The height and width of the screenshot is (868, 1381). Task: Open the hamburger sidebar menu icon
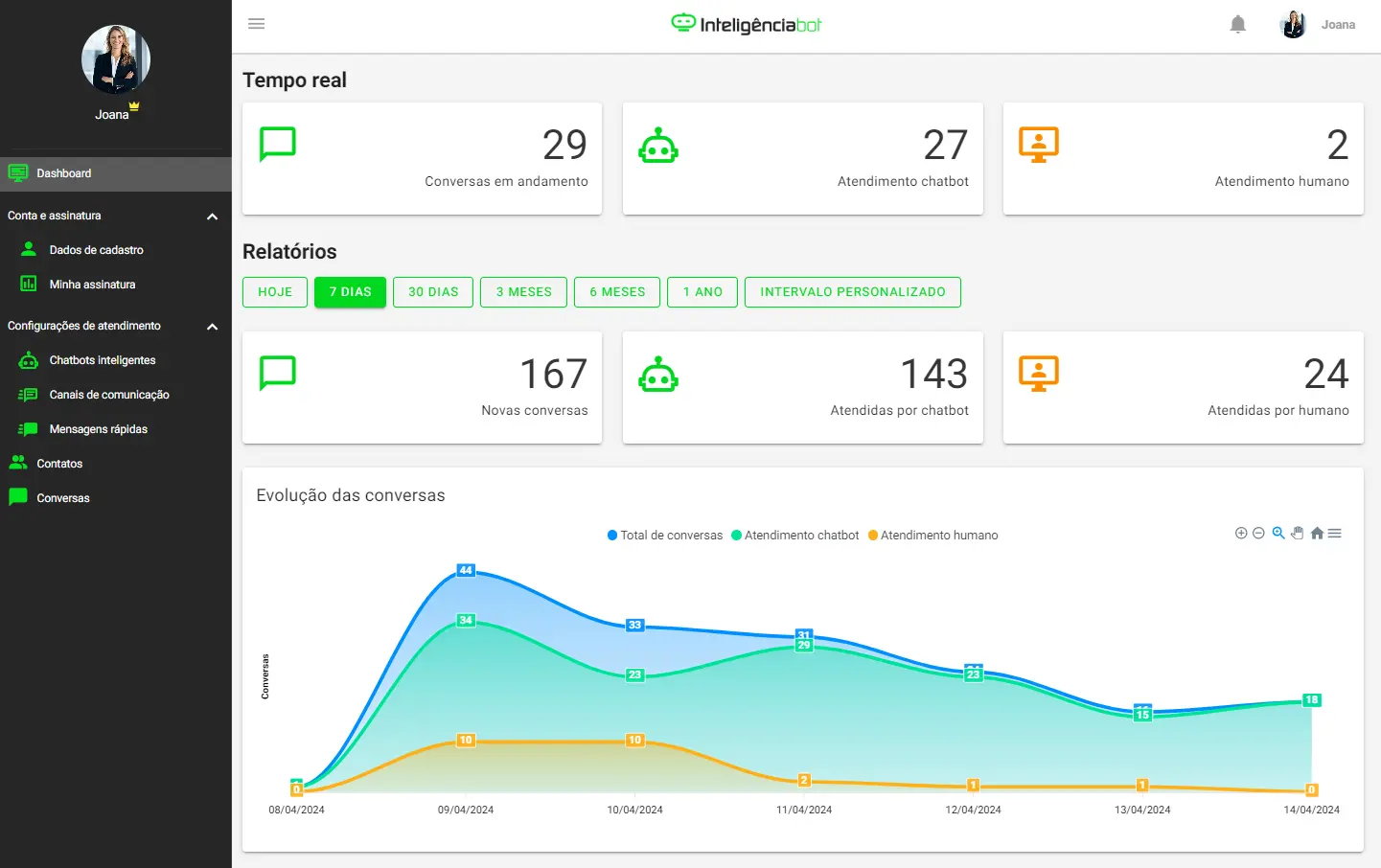[x=256, y=24]
